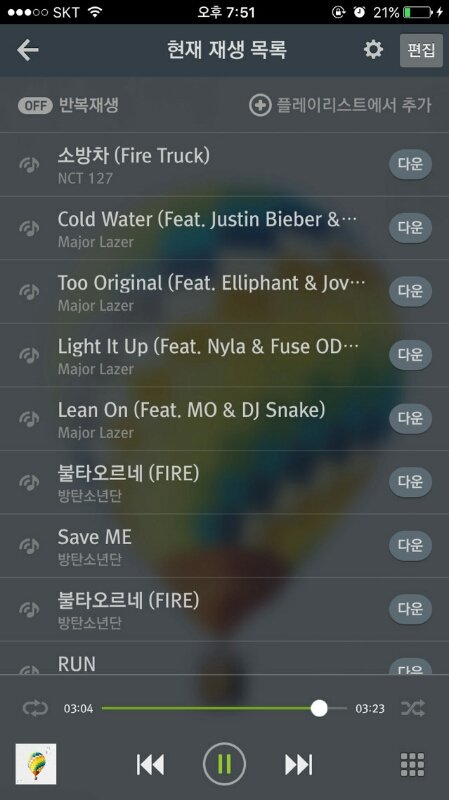Download Save ME with its 다운 button

(x=410, y=545)
